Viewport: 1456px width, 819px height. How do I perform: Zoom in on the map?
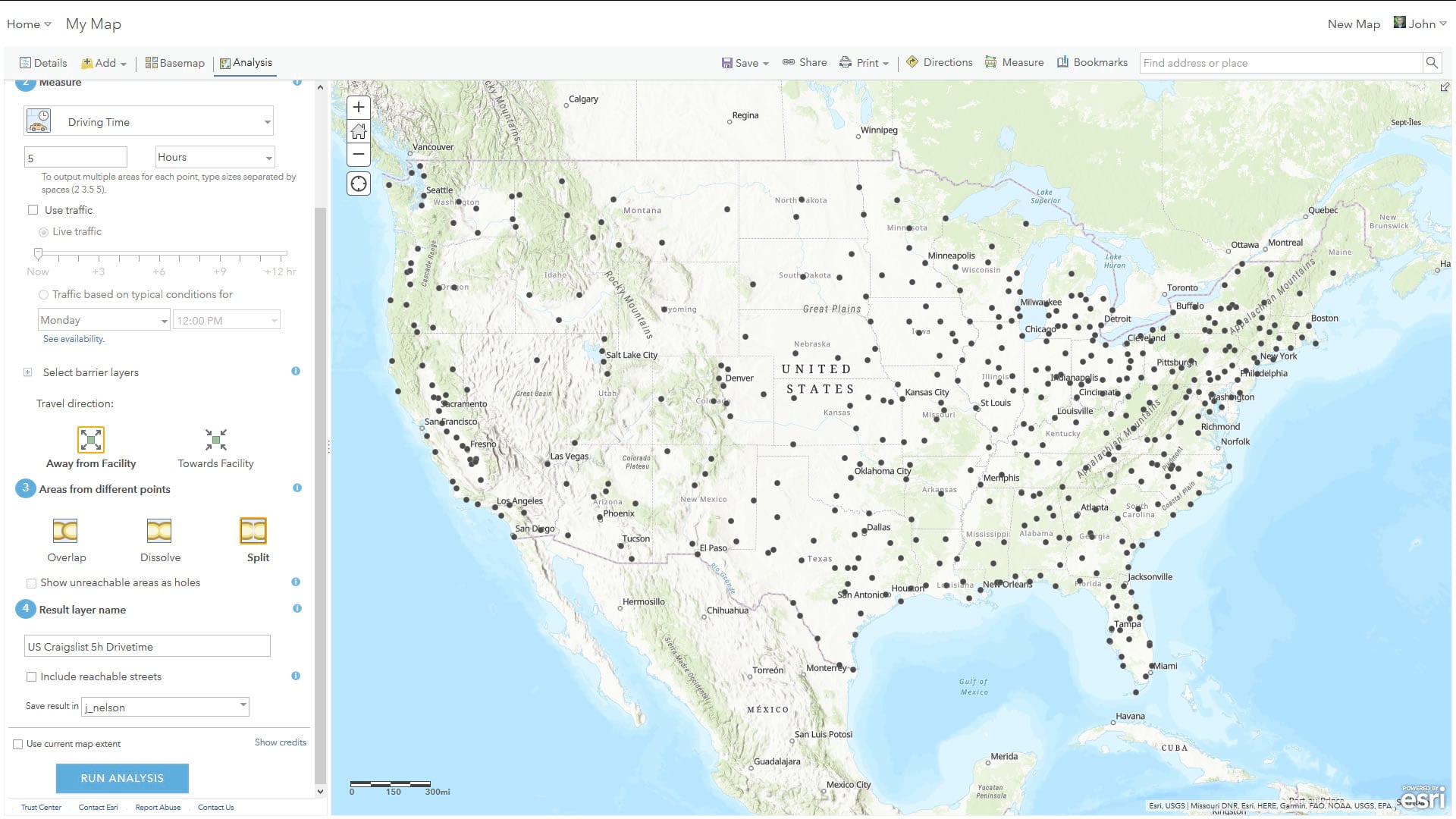[x=359, y=107]
